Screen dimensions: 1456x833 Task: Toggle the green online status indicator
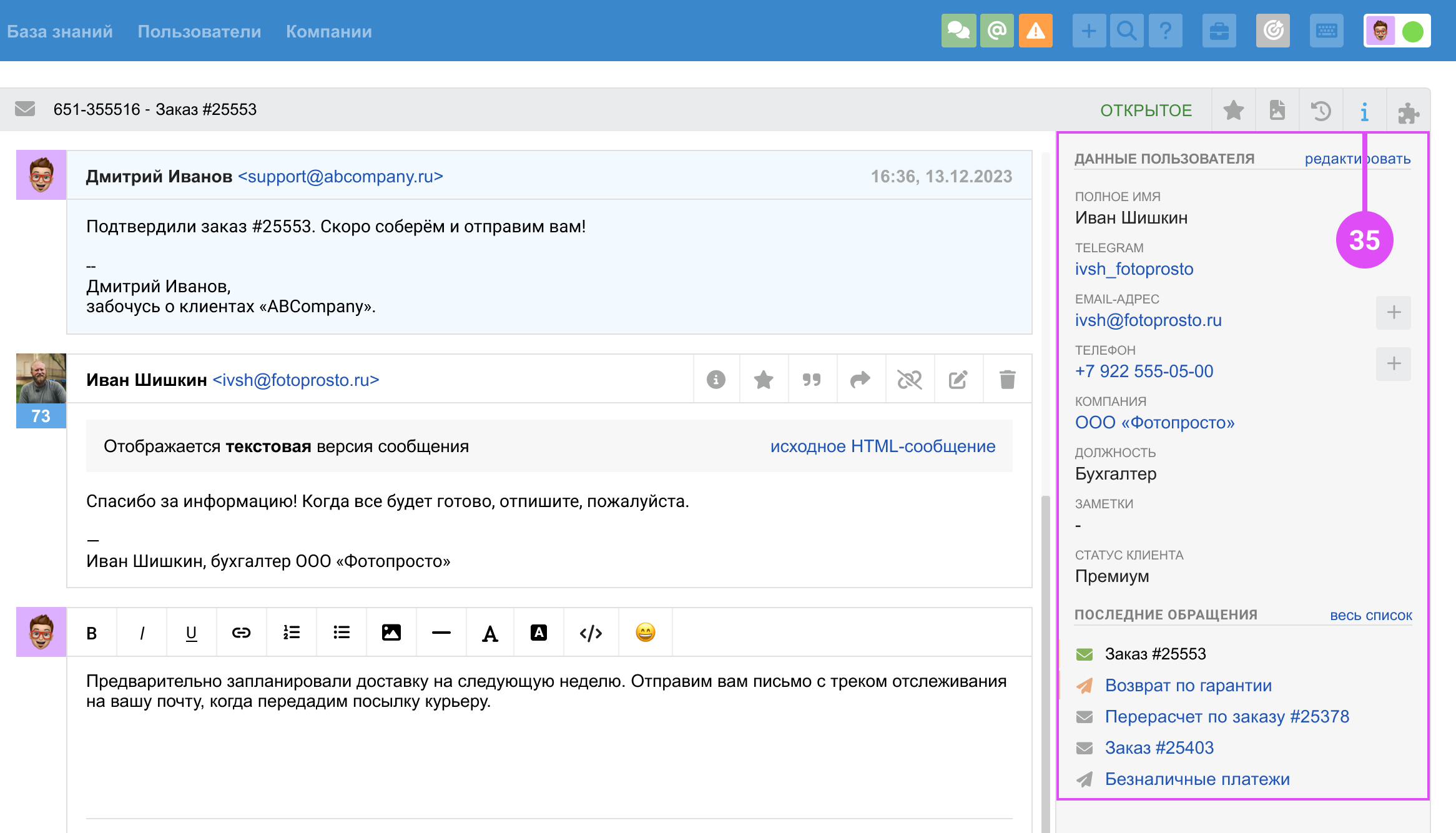[x=1412, y=31]
